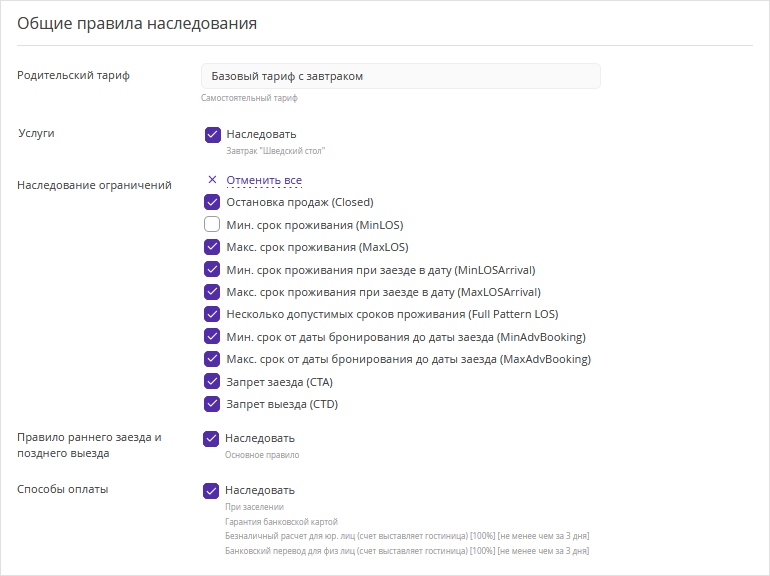Viewport: 770px width, 576px height.
Task: Uncheck Макс. срок проживания (MaxLOS)
Action: coord(212,247)
